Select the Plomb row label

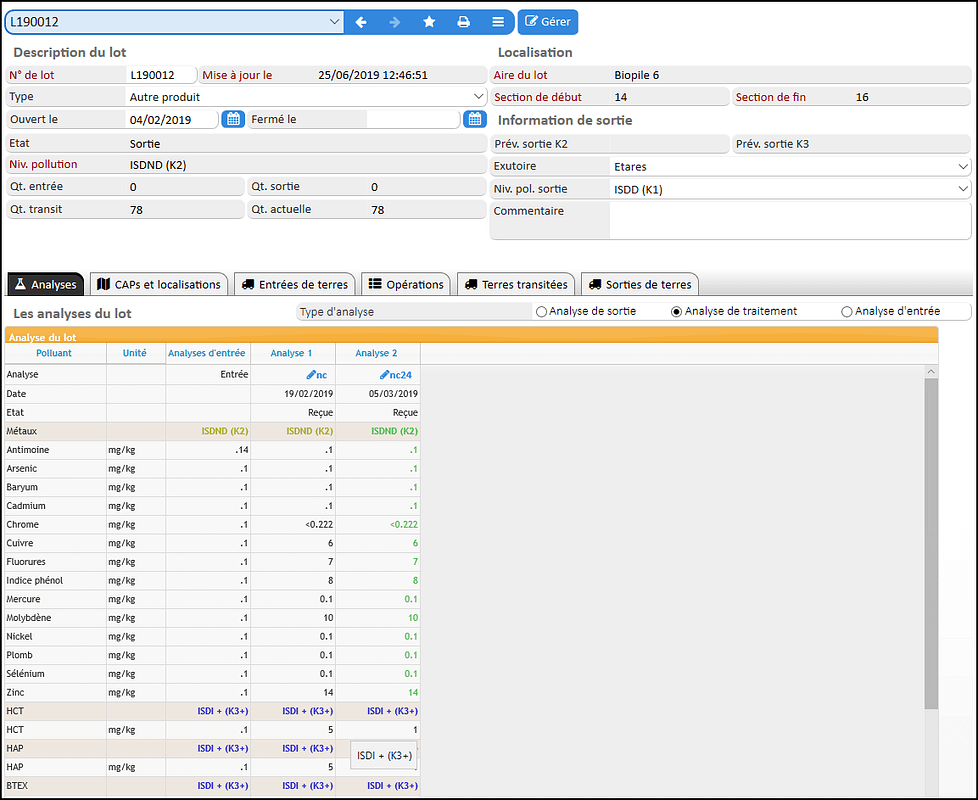point(19,655)
